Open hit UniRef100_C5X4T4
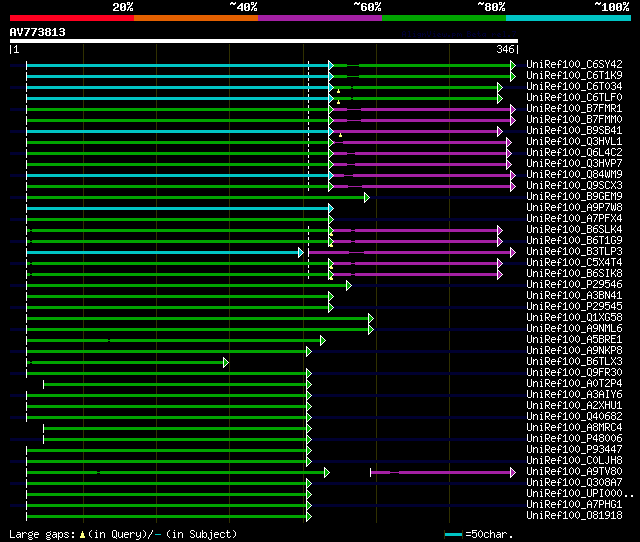Viewport: 640px width, 542px height. point(574,263)
